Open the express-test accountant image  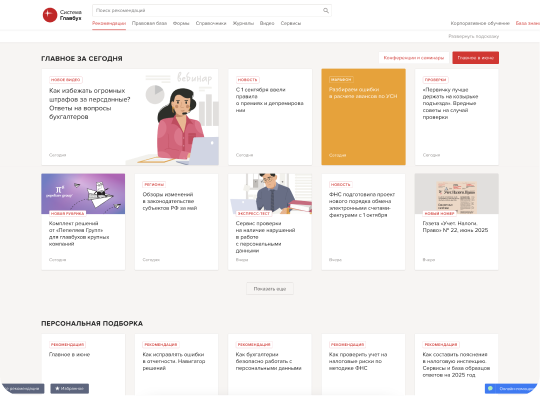pos(270,194)
